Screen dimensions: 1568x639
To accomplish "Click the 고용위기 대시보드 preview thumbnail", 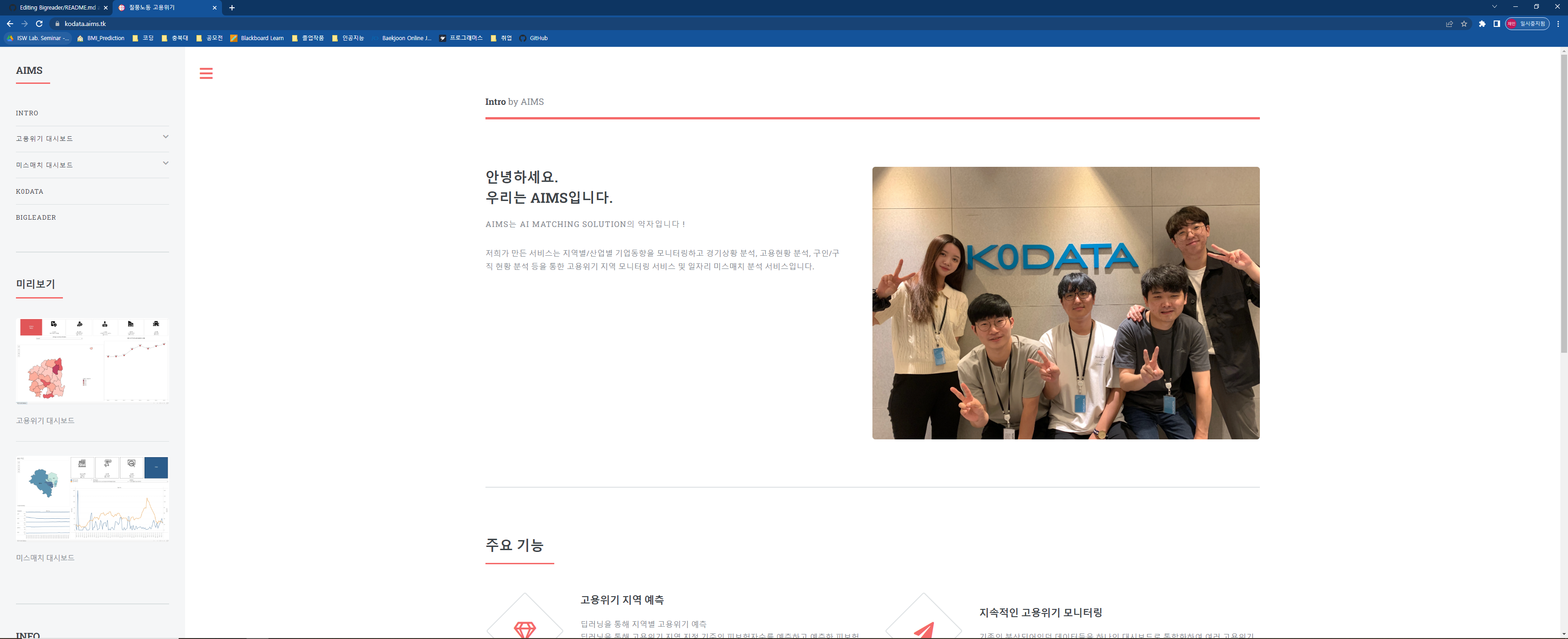I will [x=92, y=361].
